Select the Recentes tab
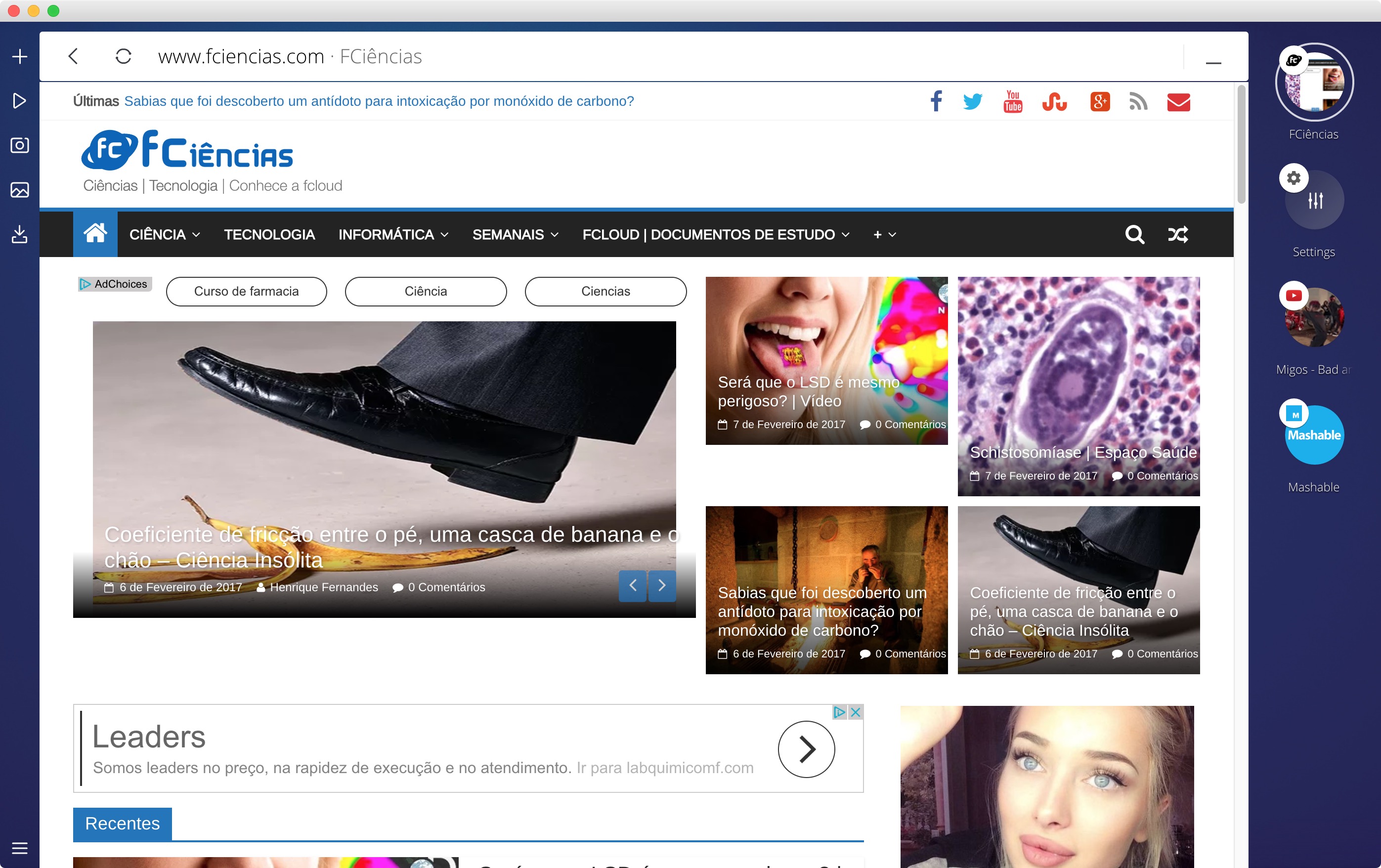 pyautogui.click(x=122, y=823)
